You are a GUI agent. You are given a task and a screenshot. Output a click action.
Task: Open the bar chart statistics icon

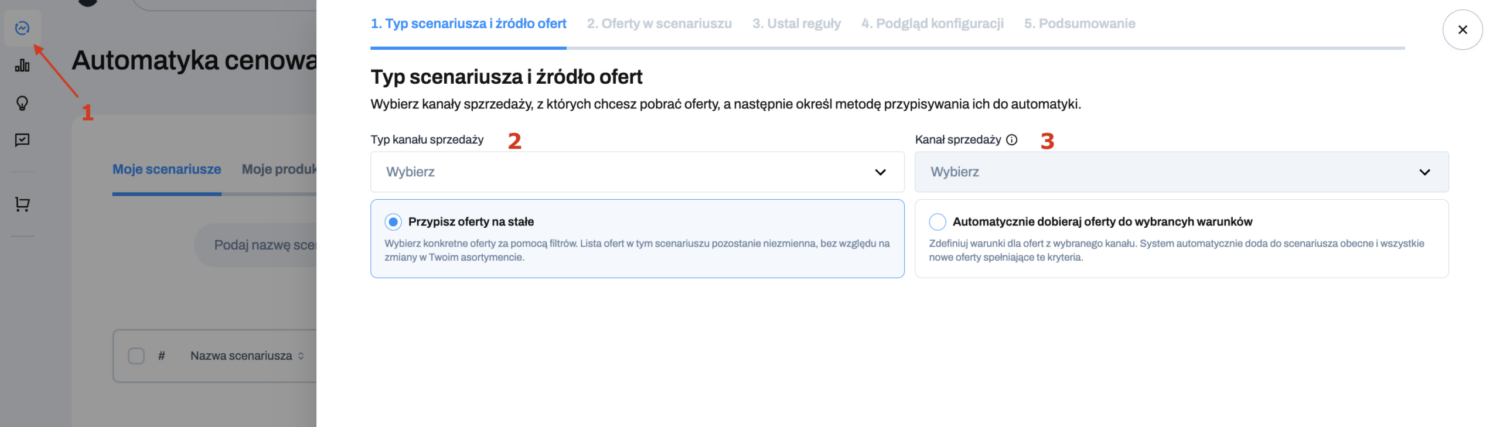(x=22, y=66)
